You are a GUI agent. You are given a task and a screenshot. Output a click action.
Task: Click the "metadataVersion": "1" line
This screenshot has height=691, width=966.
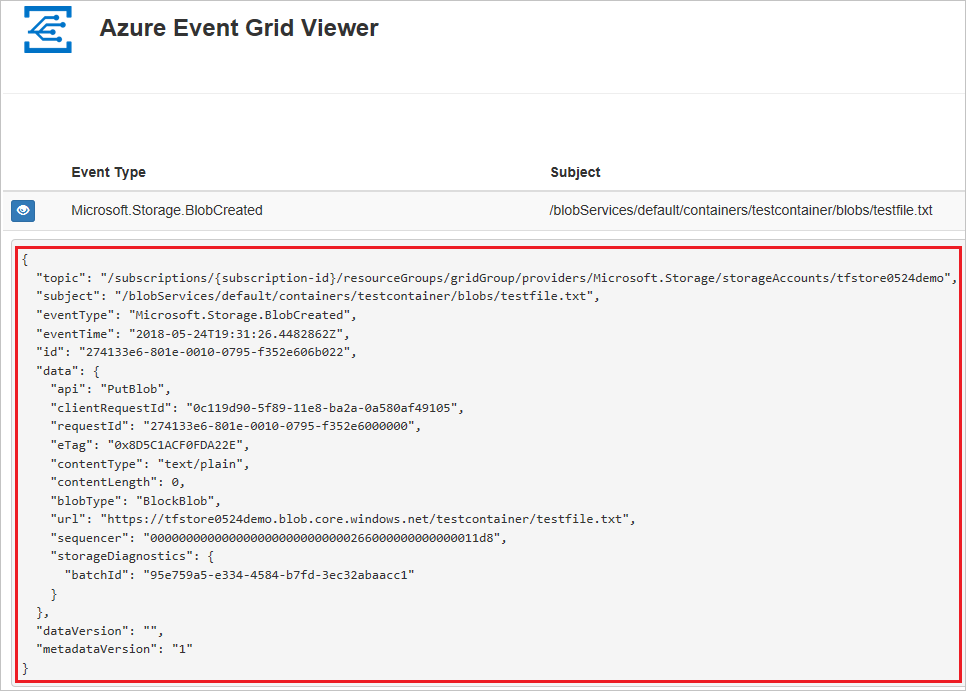115,649
